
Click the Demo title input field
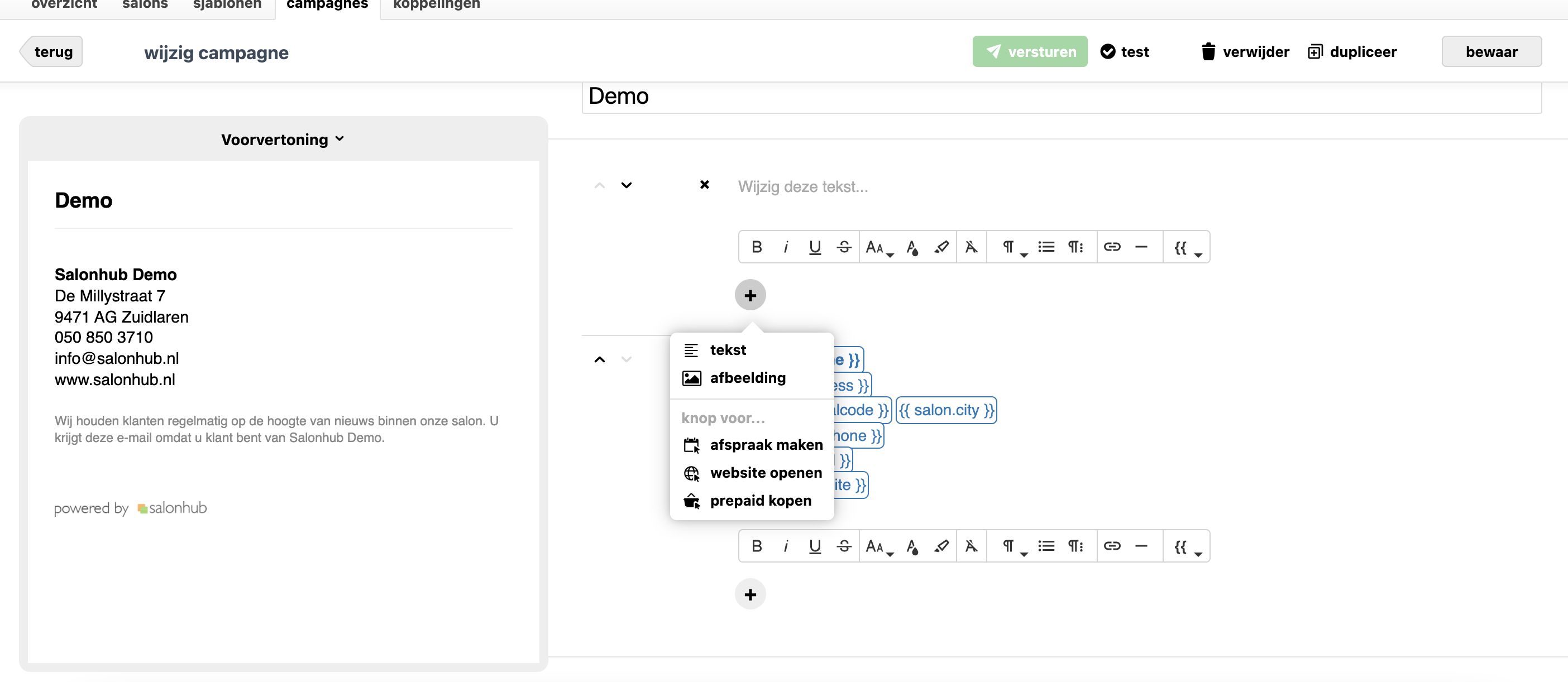pos(1061,97)
